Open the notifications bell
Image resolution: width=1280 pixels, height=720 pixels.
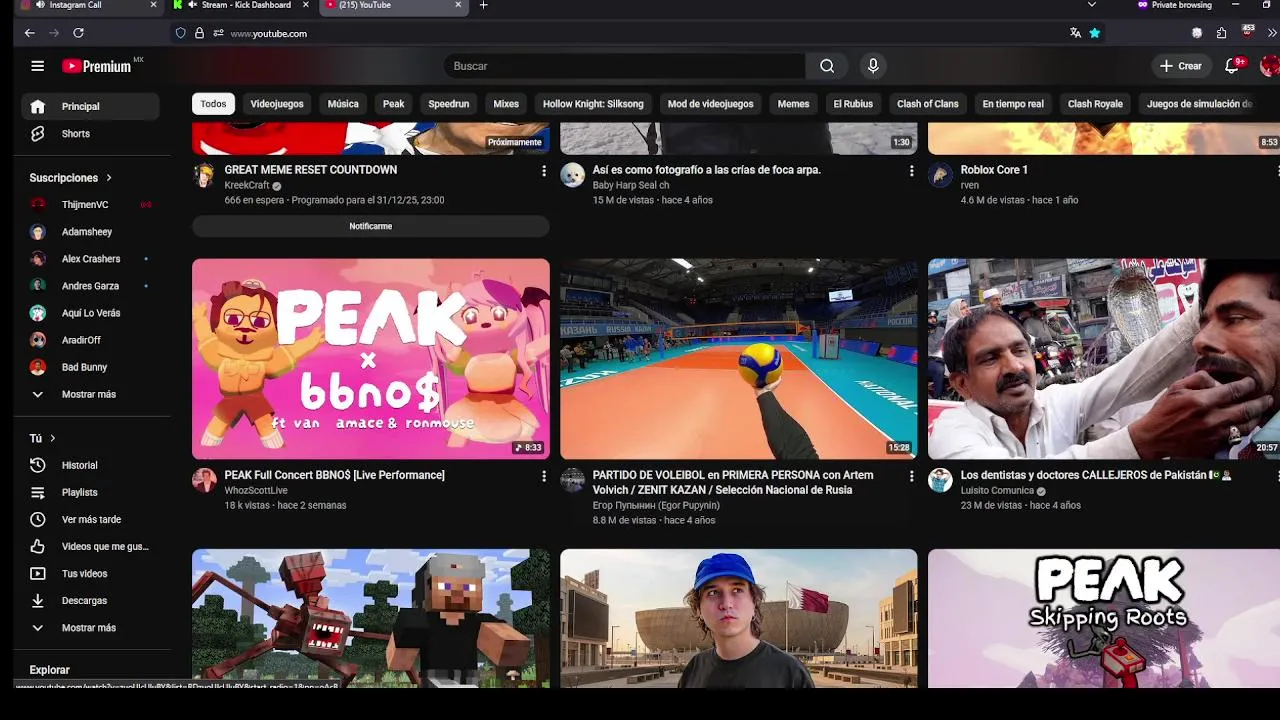click(x=1233, y=66)
